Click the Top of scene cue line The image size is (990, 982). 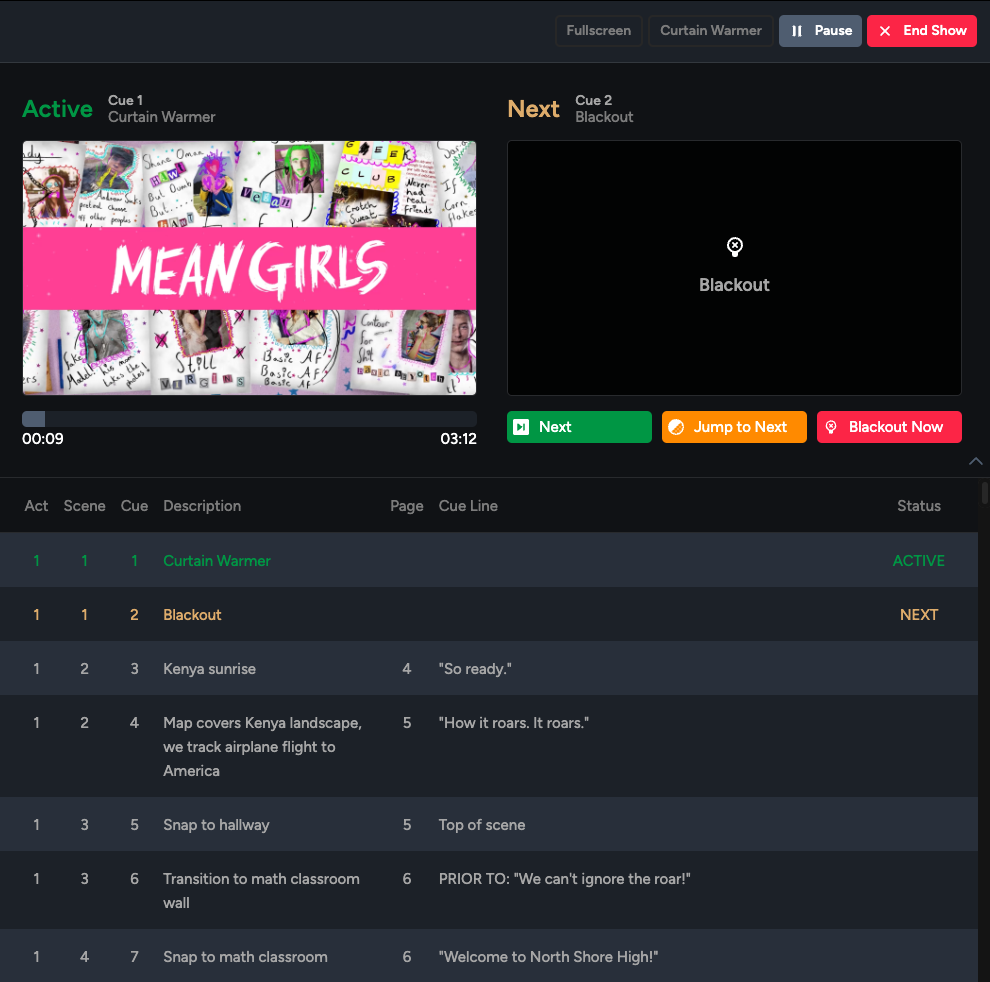tap(482, 825)
